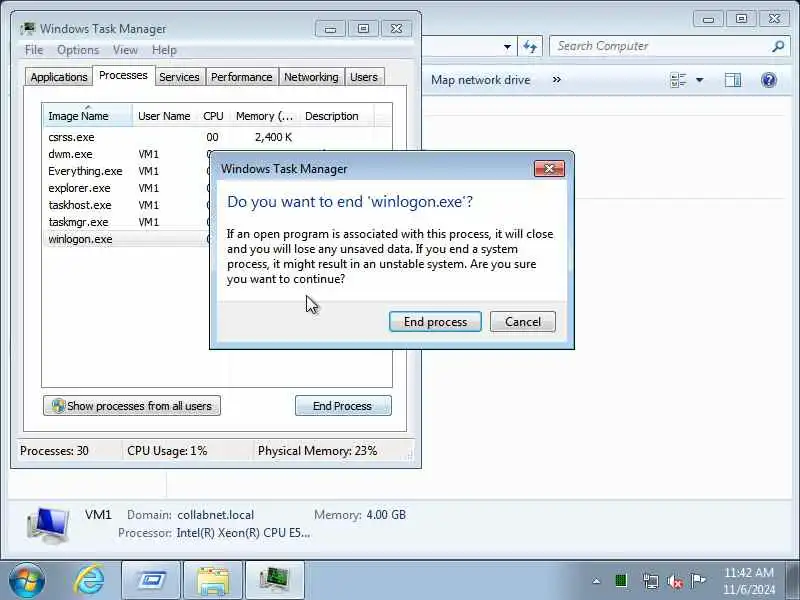Viewport: 800px width, 600px height.
Task: Maximize the Windows Task Manager window
Action: coord(363,29)
